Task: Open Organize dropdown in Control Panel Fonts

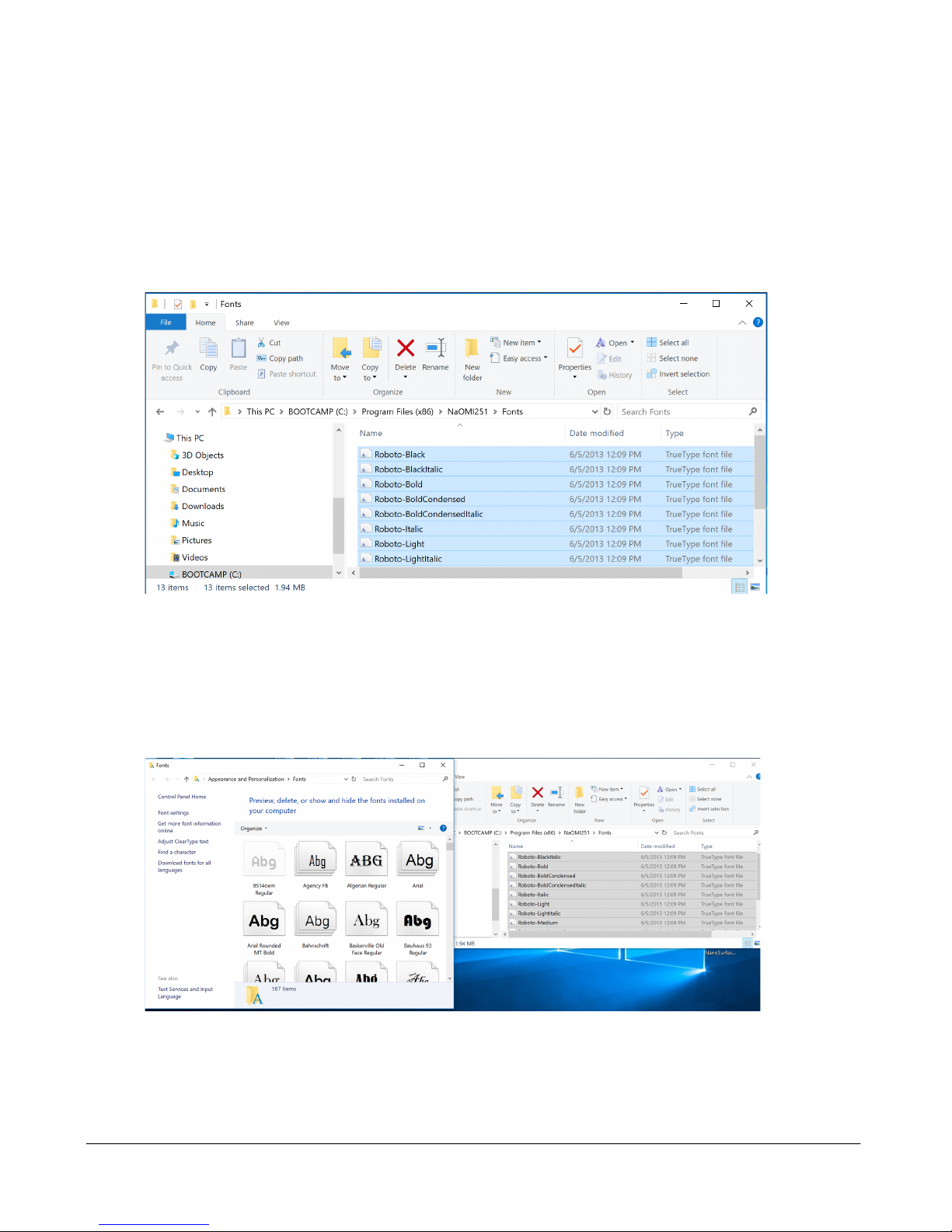Action: coord(253,829)
